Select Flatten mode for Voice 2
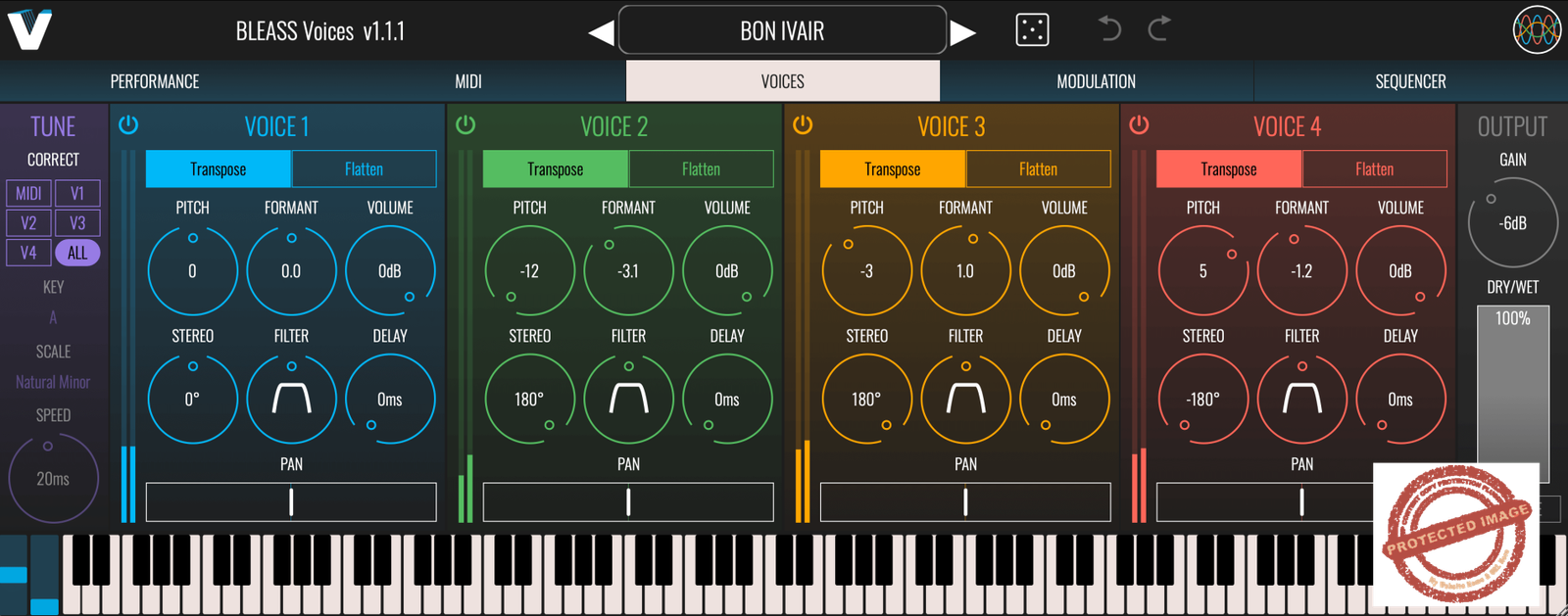This screenshot has width=1568, height=616. click(701, 169)
